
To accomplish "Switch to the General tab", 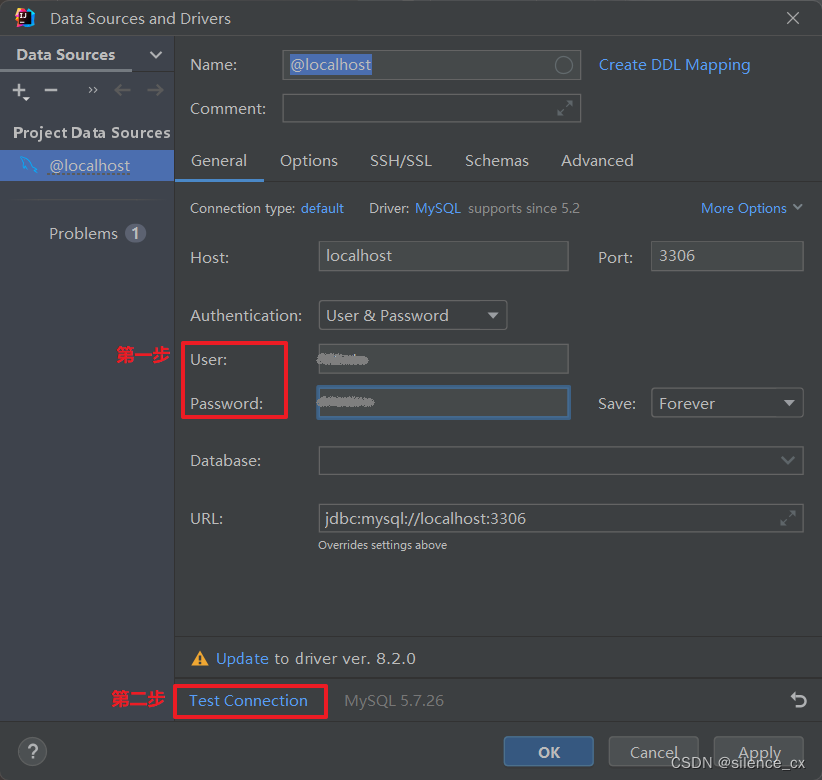I will coord(219,160).
